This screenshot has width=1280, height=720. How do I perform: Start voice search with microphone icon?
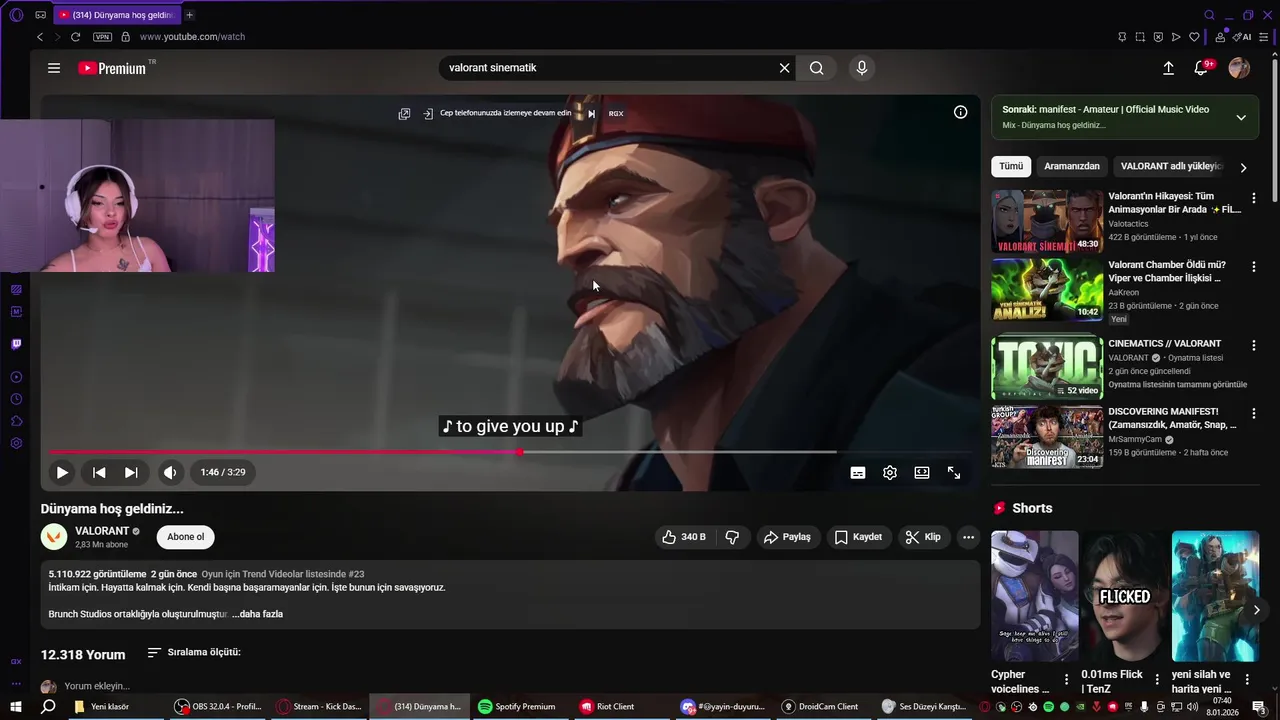pos(862,68)
